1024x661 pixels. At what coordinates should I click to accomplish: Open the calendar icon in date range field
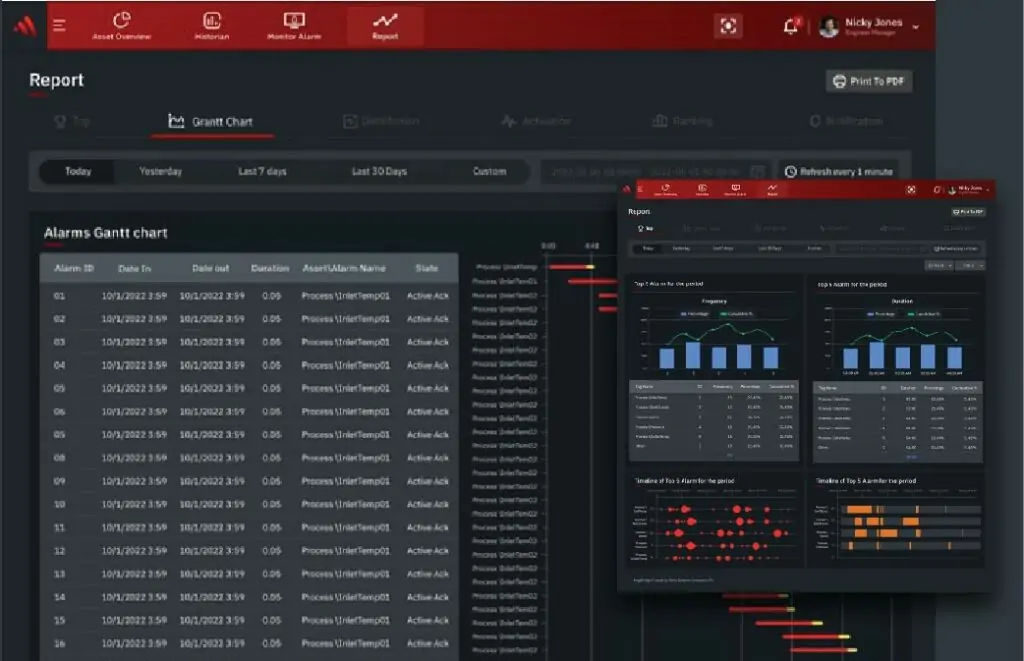pos(758,172)
